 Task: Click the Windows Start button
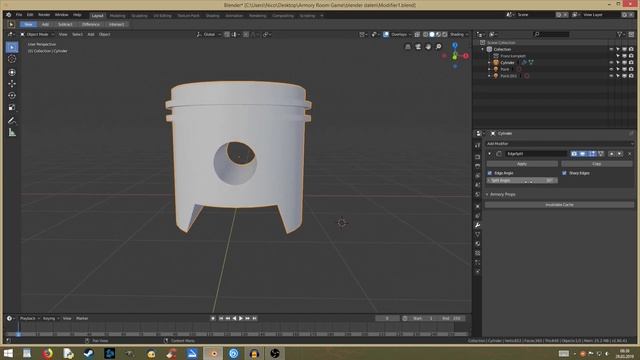(x=8, y=353)
